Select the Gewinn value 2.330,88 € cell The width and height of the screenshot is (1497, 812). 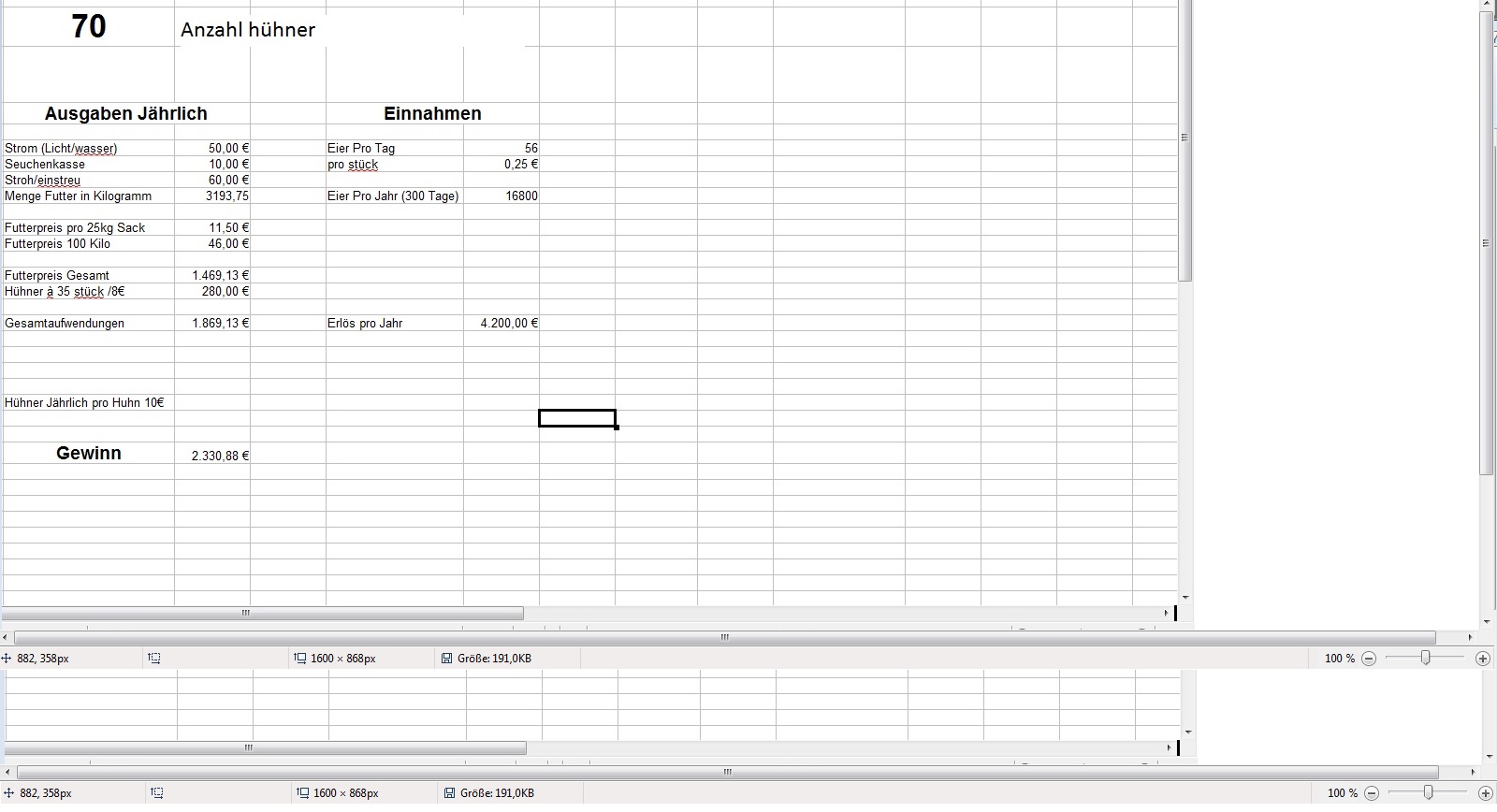click(212, 456)
